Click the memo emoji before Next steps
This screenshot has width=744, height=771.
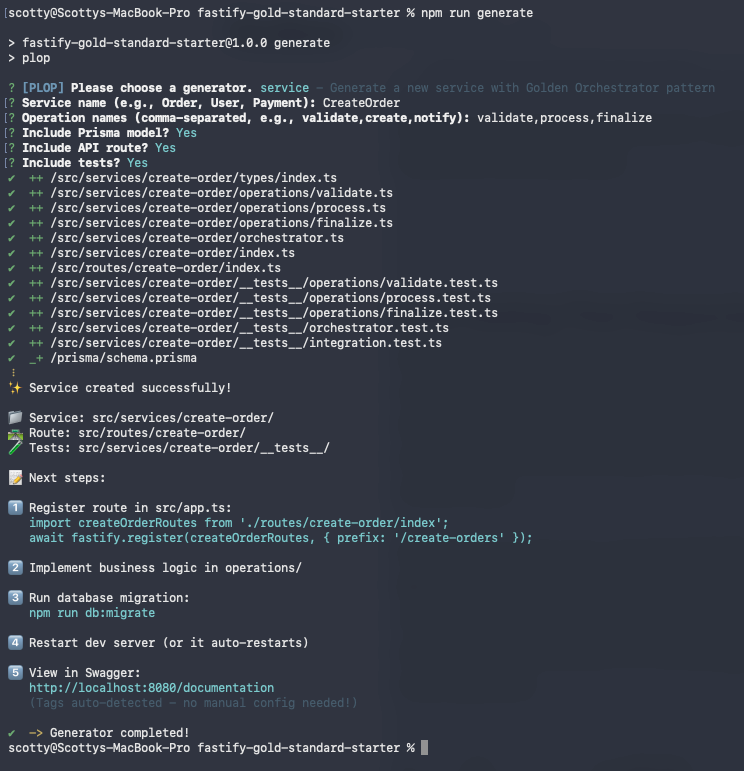(x=14, y=478)
